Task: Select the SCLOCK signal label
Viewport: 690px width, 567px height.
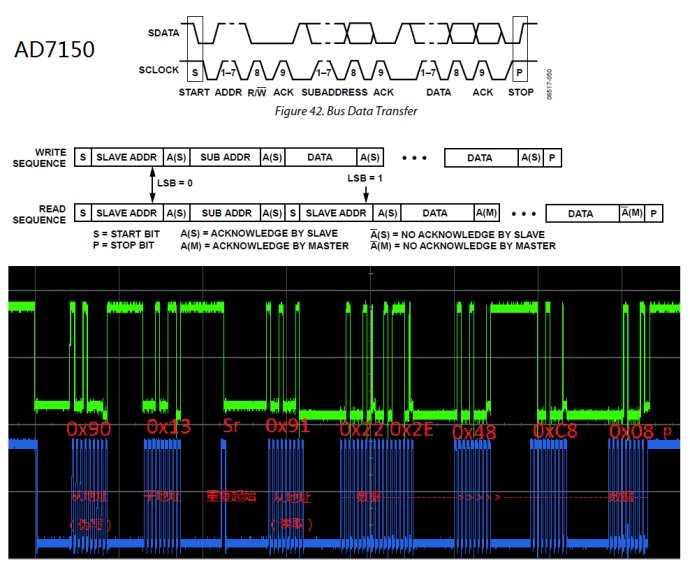Action: point(156,72)
